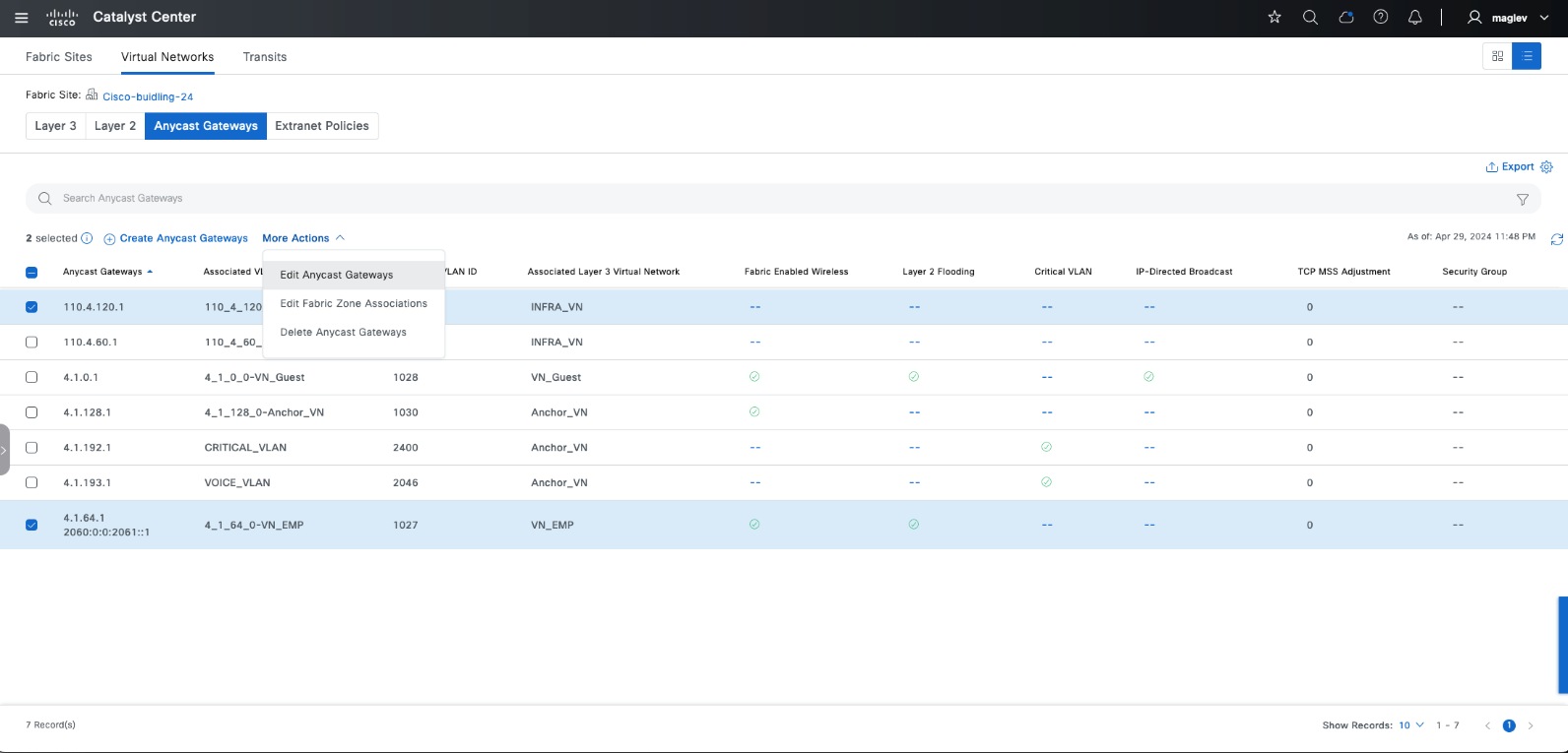1568x753 pixels.
Task: Open the hamburger navigation menu
Action: click(21, 18)
